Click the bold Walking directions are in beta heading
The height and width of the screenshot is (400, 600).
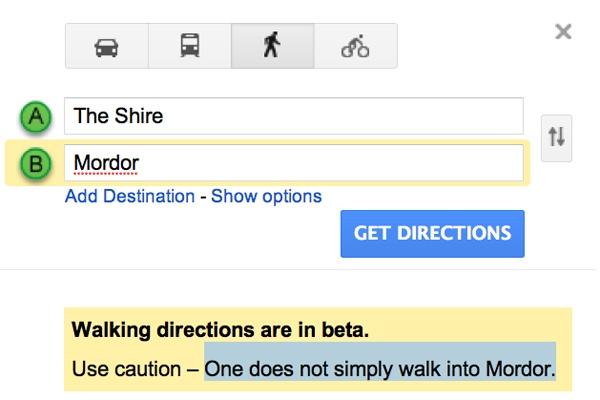pyautogui.click(x=220, y=330)
